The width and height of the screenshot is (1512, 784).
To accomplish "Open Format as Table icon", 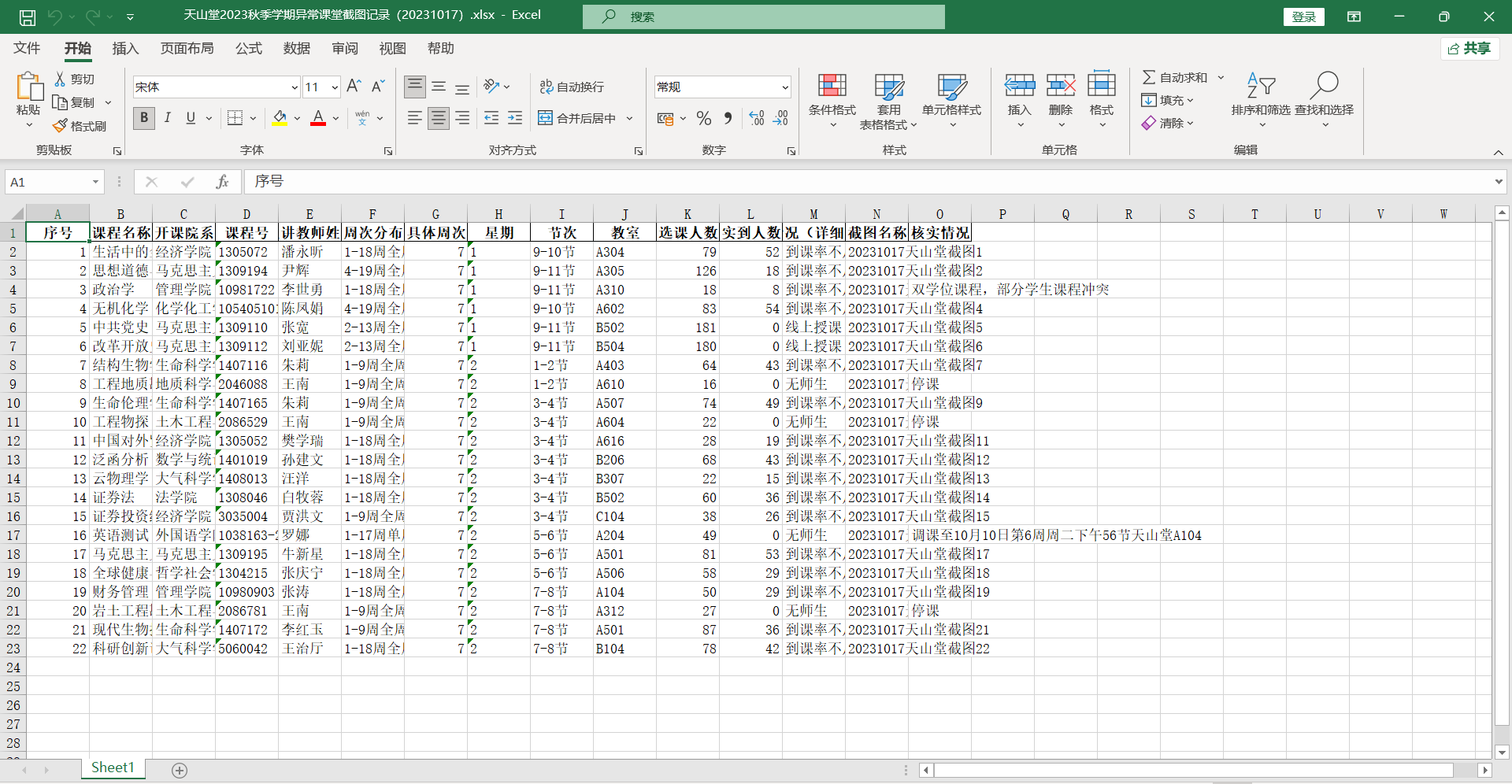I will coord(889,86).
